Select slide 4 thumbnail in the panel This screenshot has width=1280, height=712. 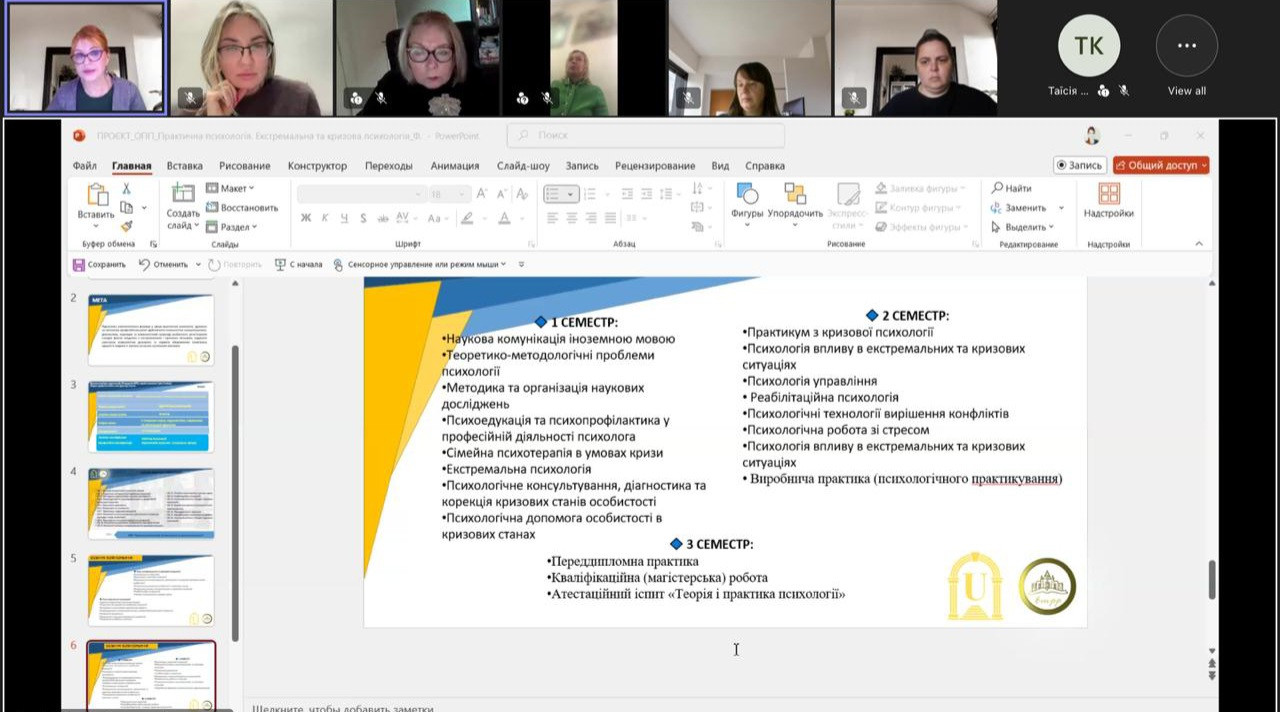click(x=151, y=503)
